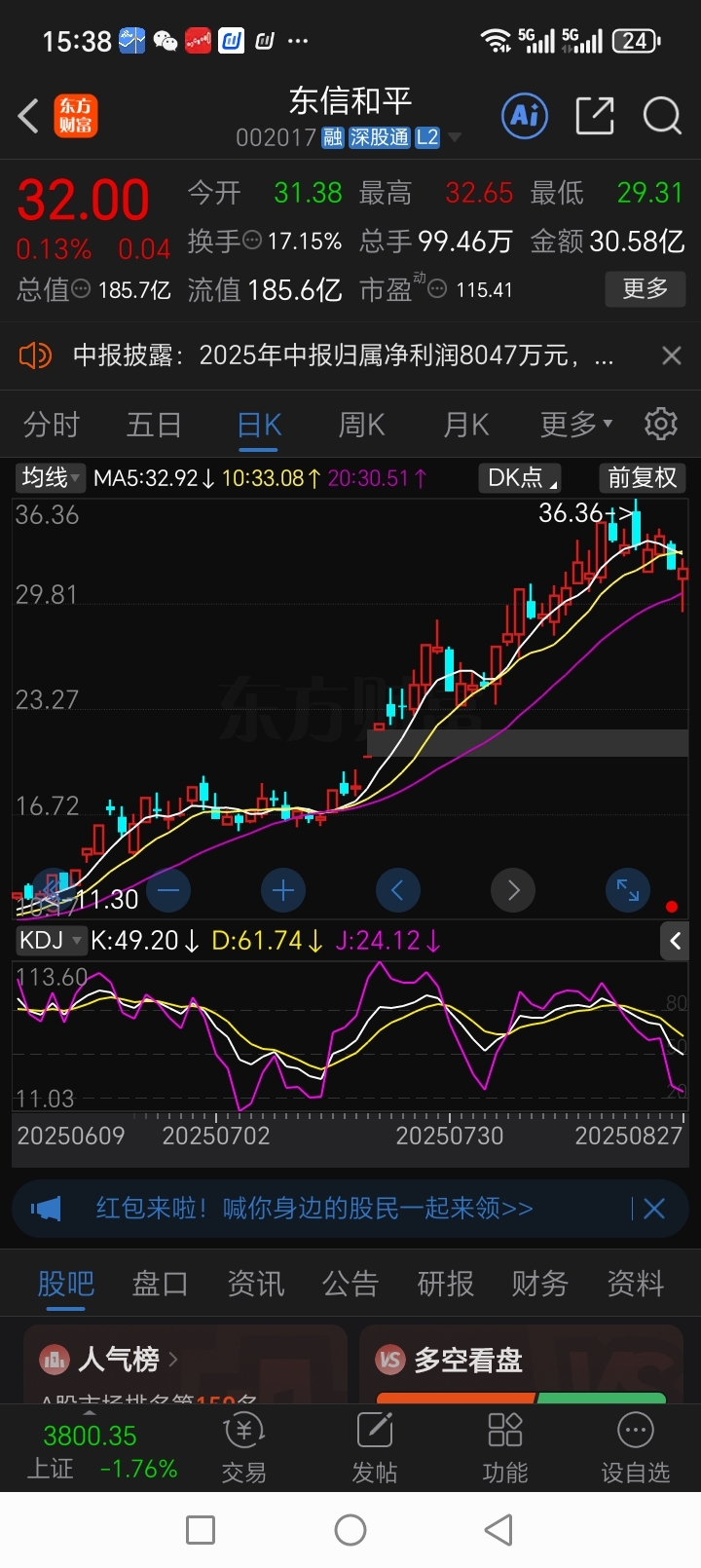
Task: Tap the 深股通 badge
Action: (380, 137)
